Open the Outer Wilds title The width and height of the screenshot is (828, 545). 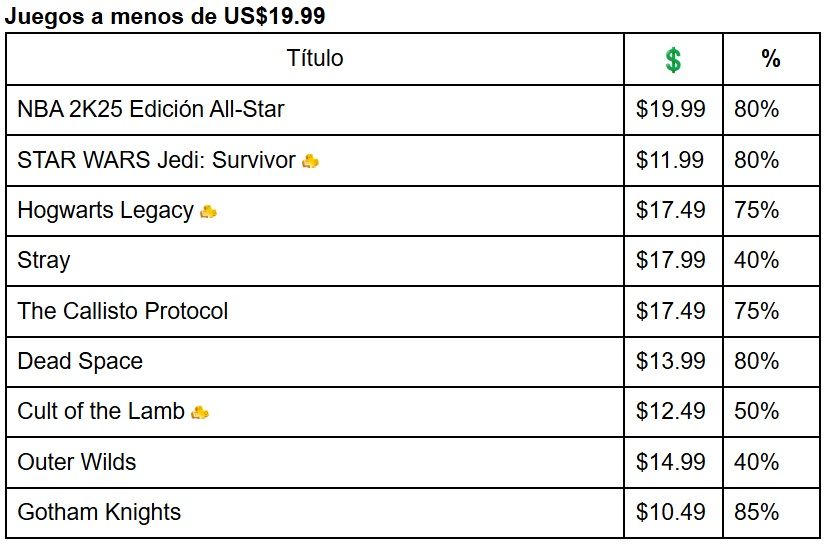77,462
